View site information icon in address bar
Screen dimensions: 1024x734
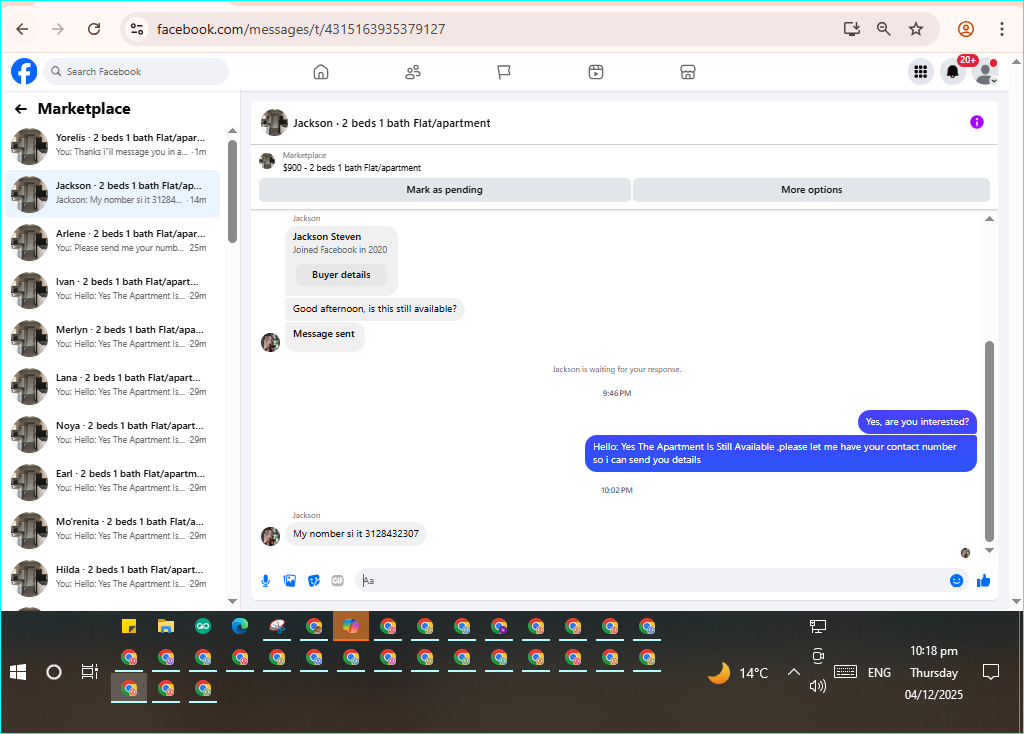(137, 29)
